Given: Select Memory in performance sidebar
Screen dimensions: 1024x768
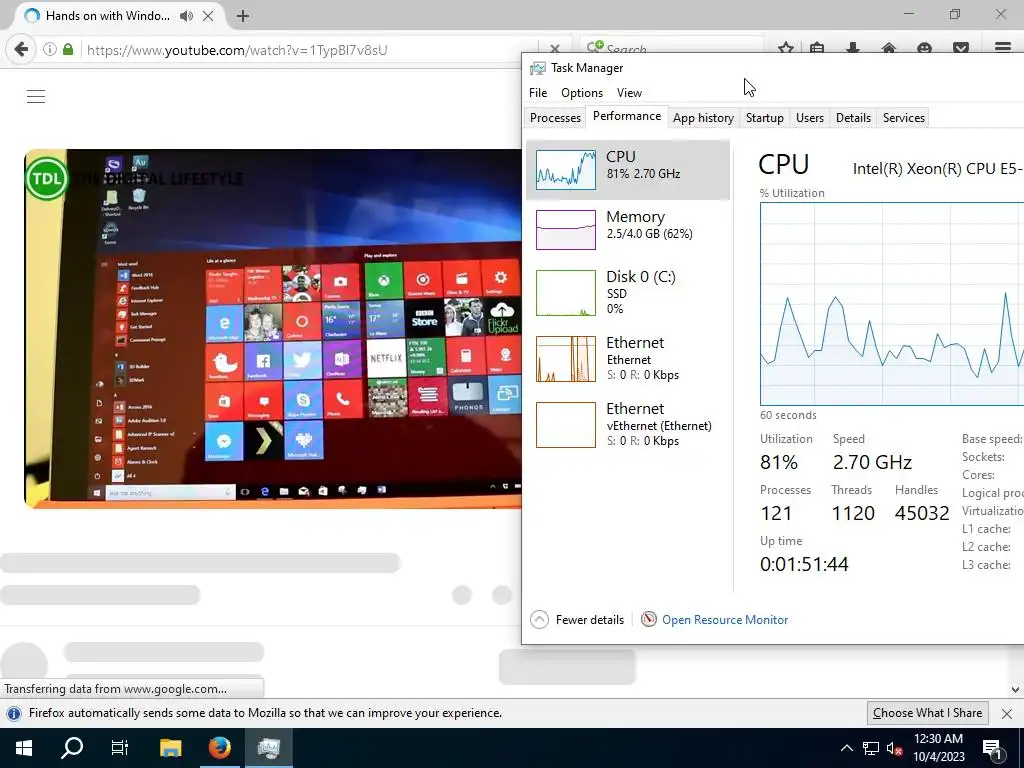Looking at the screenshot, I should [628, 229].
